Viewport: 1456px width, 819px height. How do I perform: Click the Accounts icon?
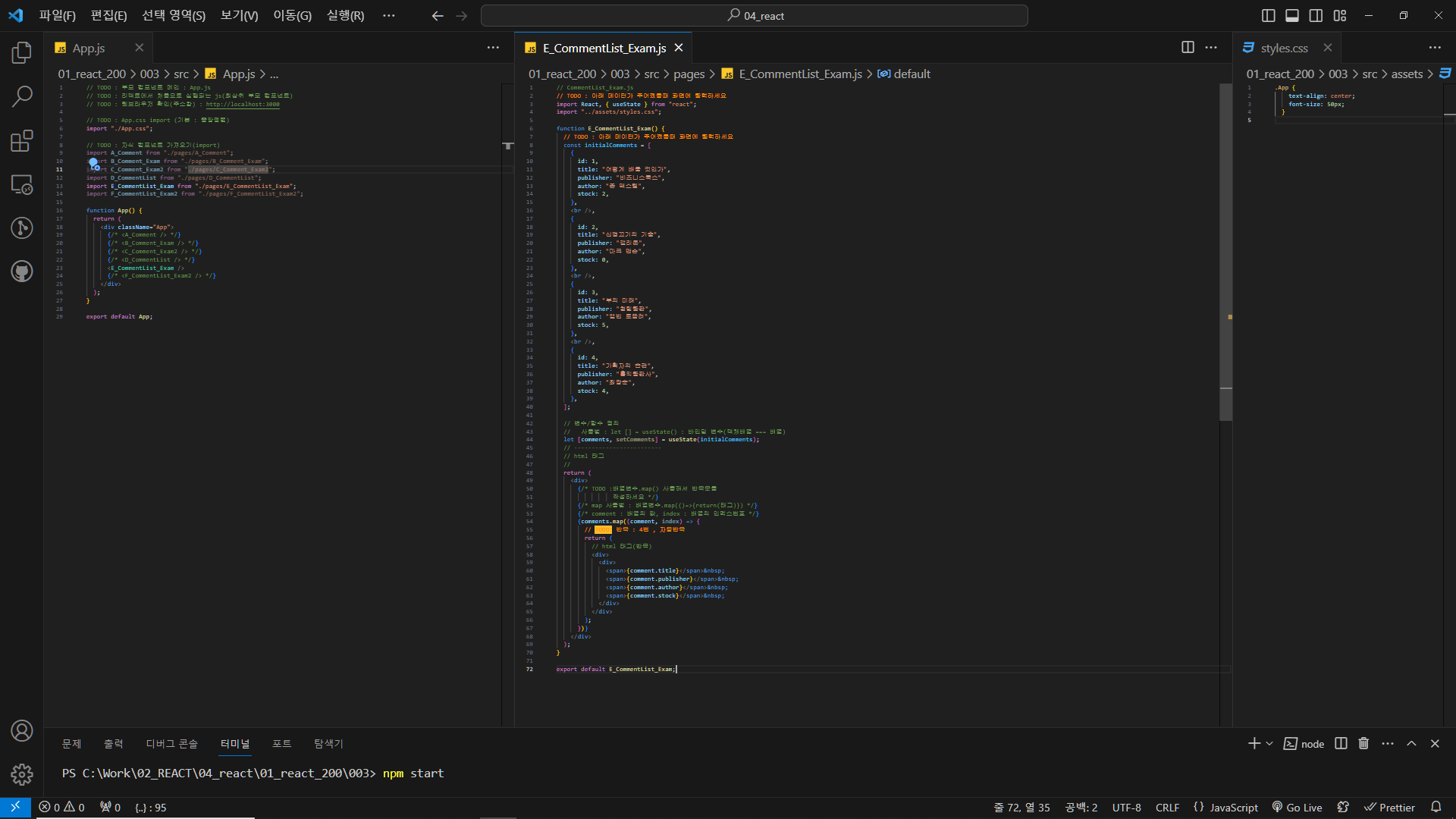click(x=22, y=730)
